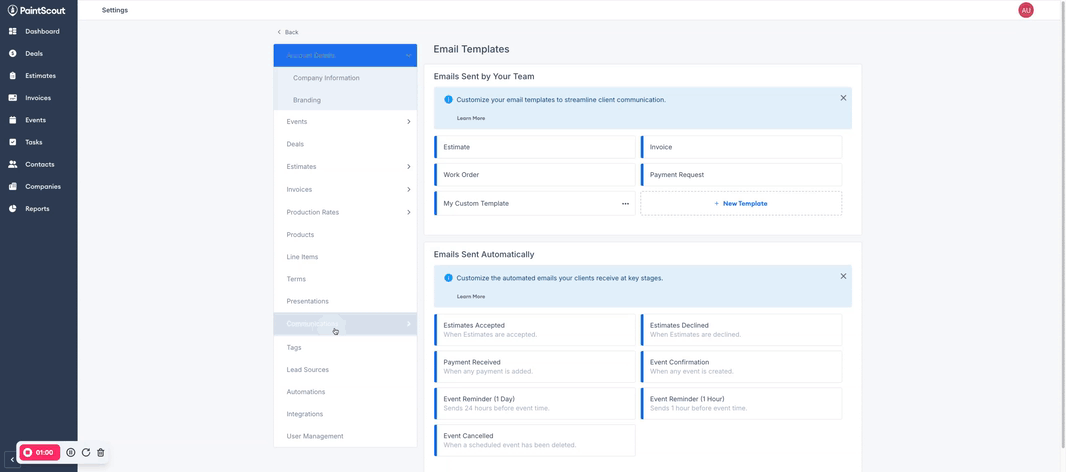Expand the Production Rates submenu
1066x472 pixels.
click(409, 212)
